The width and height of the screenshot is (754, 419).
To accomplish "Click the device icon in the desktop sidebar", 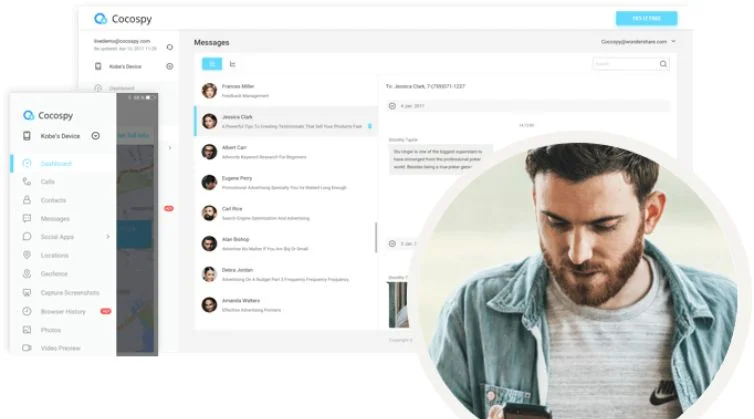I will click(98, 66).
